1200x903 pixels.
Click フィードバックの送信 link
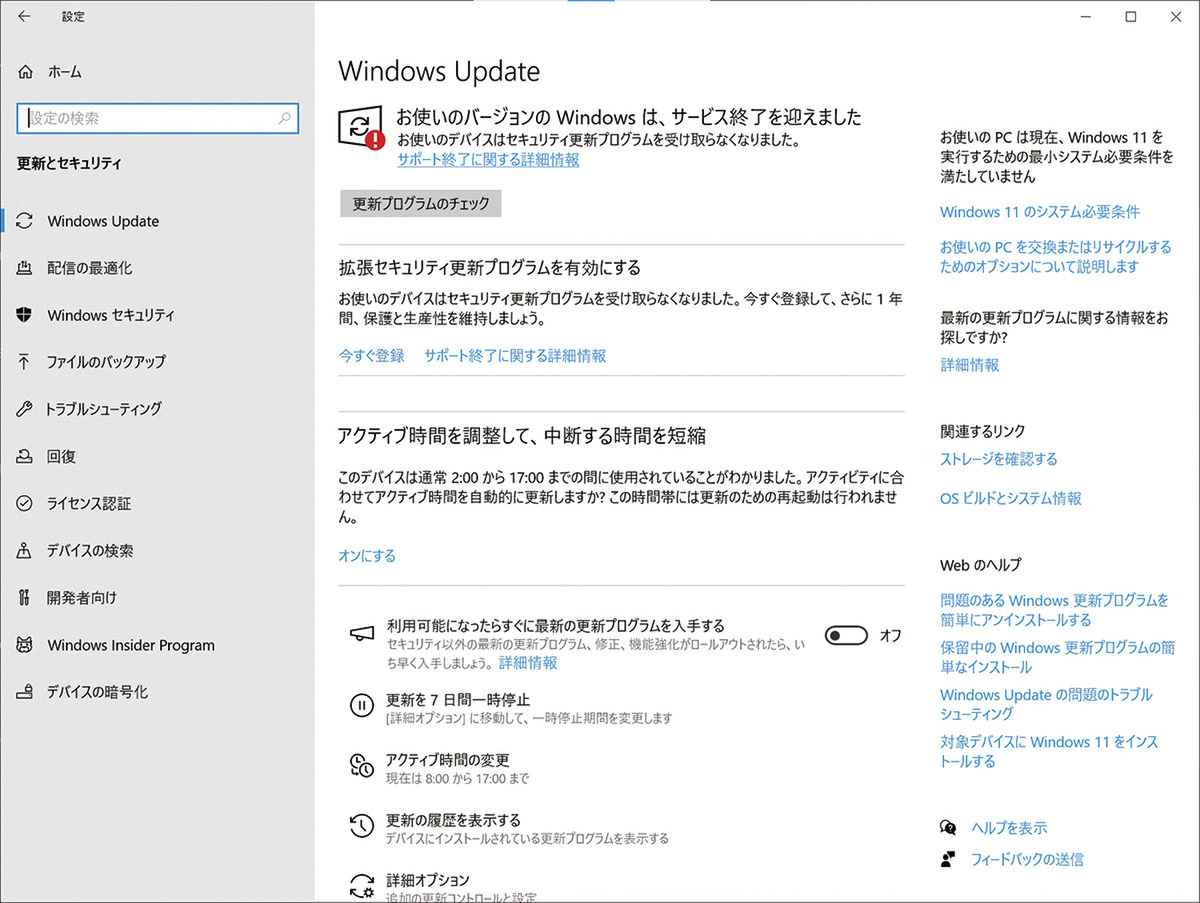[x=1027, y=859]
